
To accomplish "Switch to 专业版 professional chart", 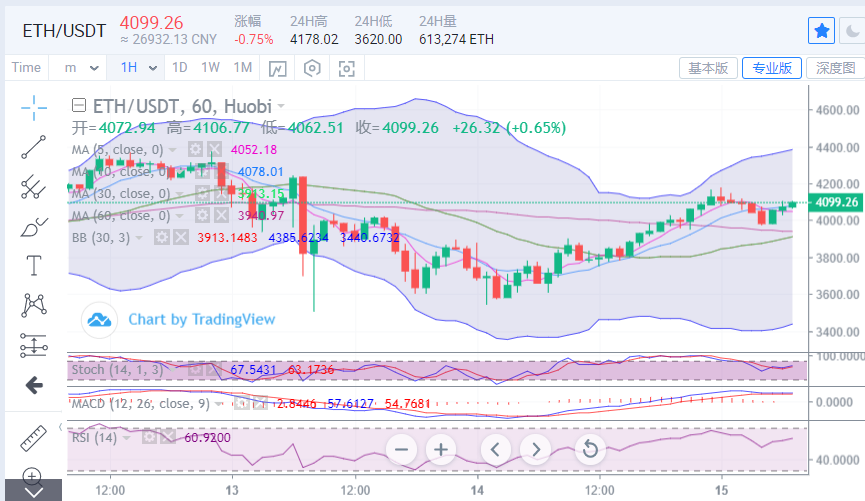I will tap(772, 68).
